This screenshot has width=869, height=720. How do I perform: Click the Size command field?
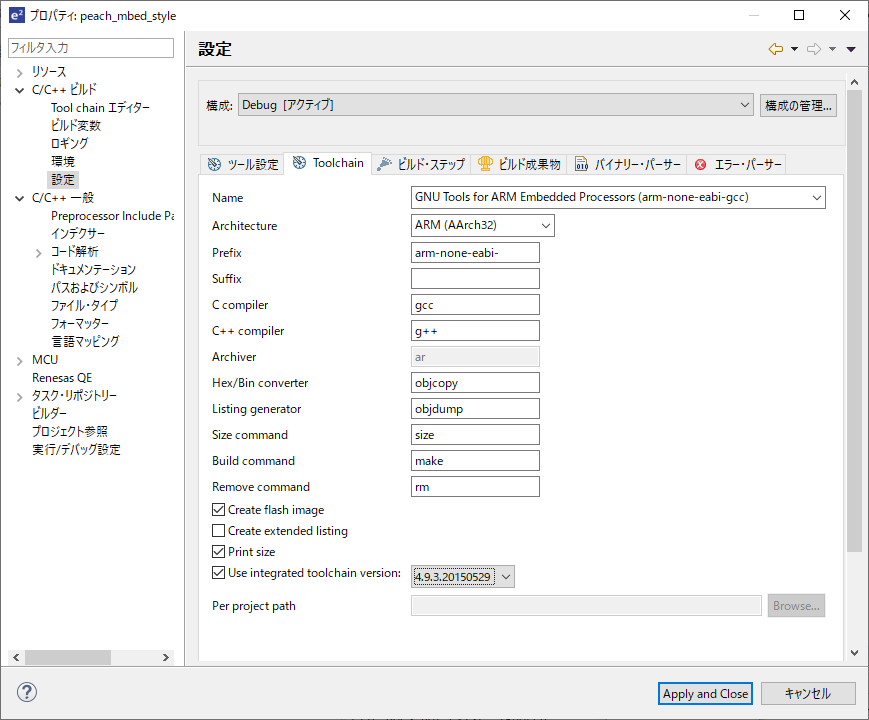tap(475, 435)
